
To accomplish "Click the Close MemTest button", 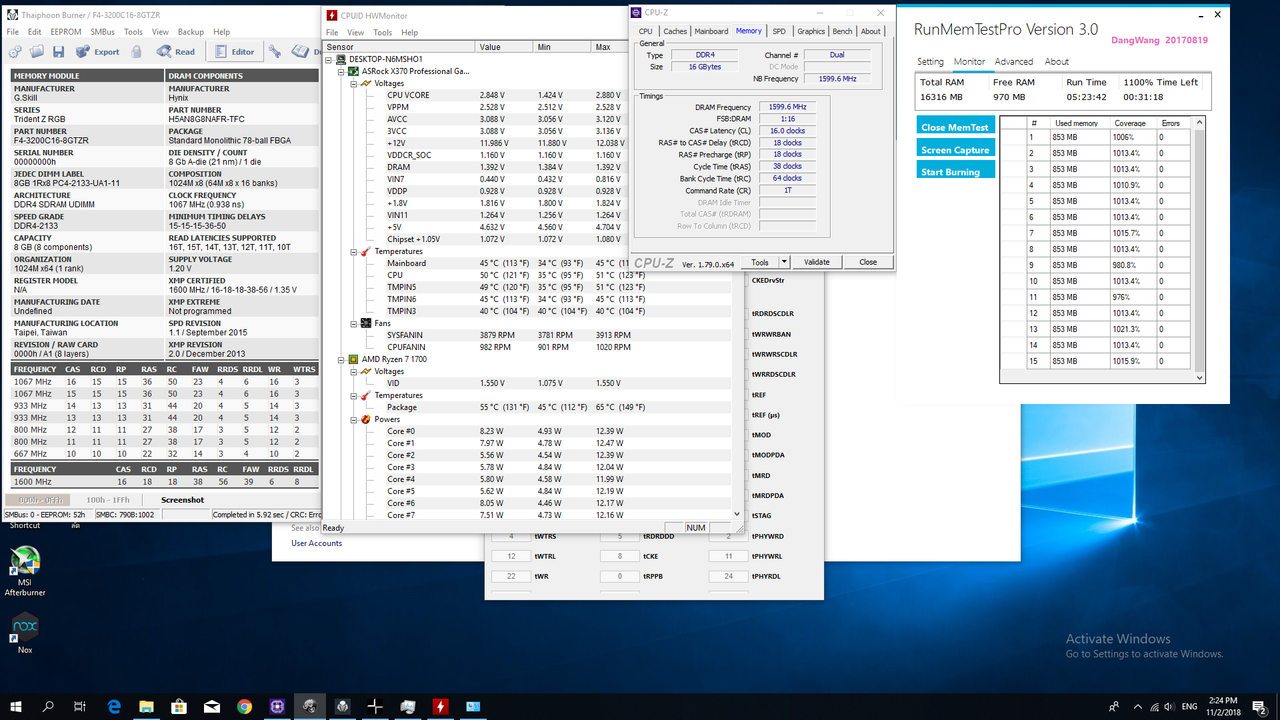I will pyautogui.click(x=955, y=126).
